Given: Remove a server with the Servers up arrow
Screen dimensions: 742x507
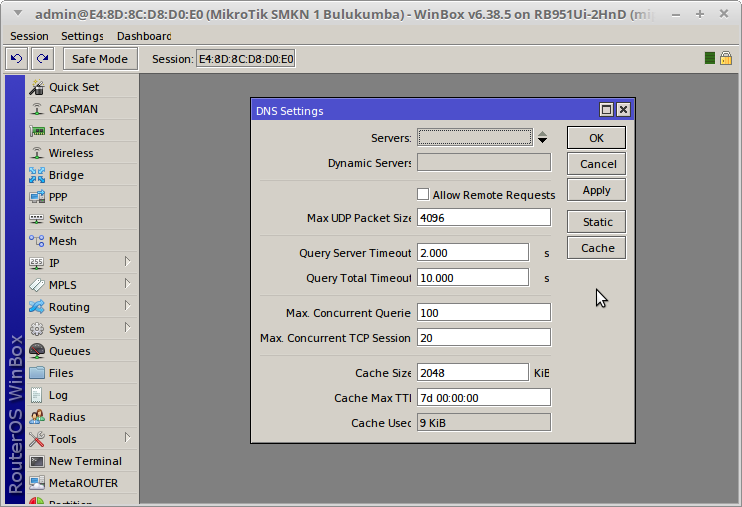Looking at the screenshot, I should [542, 134].
